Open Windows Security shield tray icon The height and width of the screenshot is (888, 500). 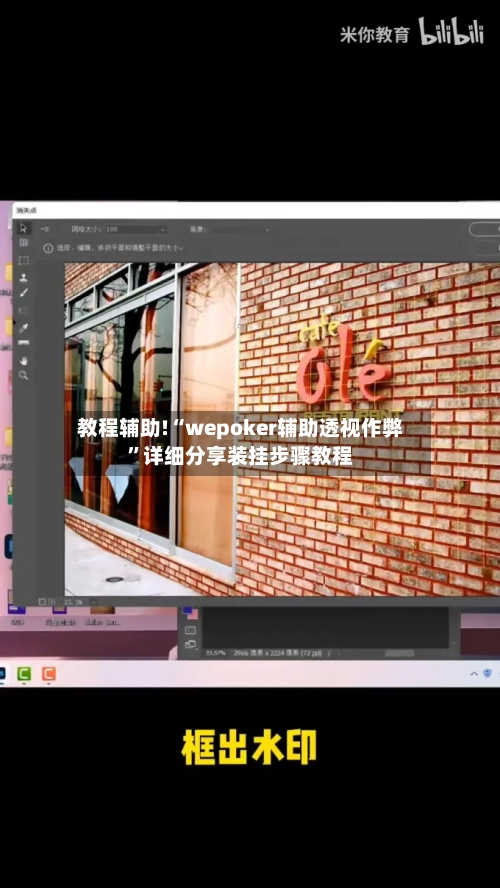(488, 673)
